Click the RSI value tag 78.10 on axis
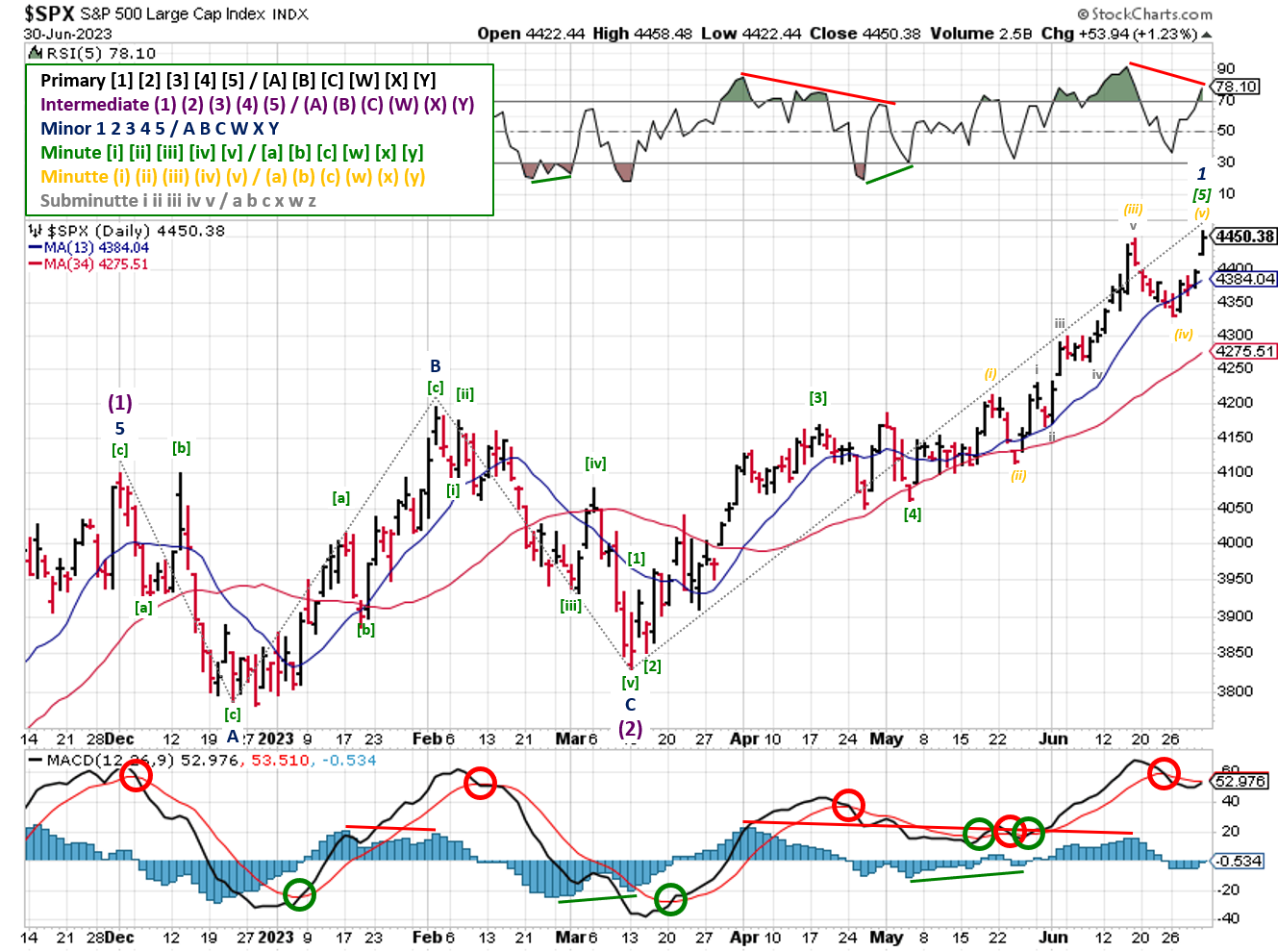This screenshot has height=952, width=1278. click(x=1235, y=87)
